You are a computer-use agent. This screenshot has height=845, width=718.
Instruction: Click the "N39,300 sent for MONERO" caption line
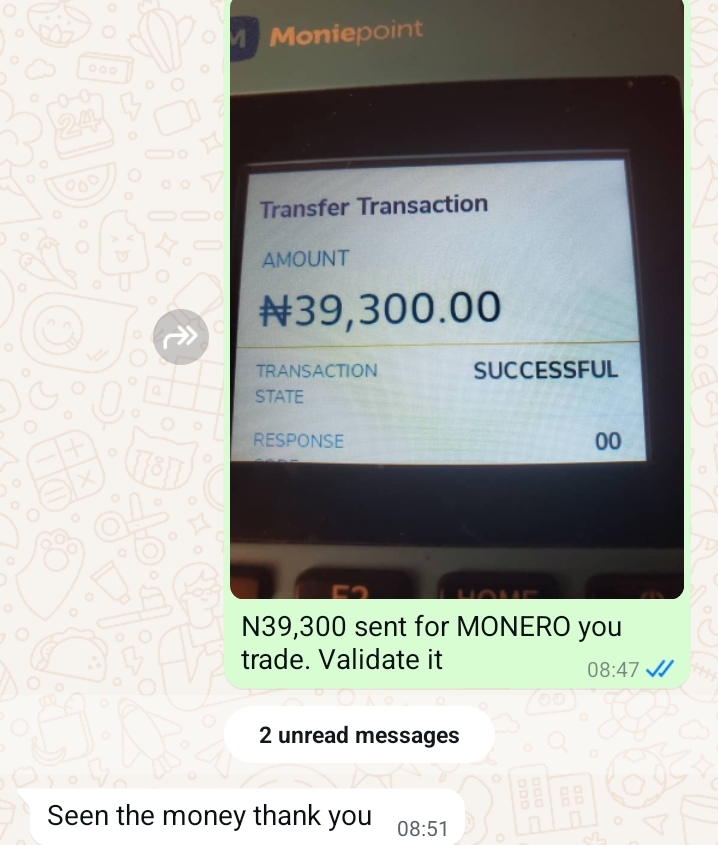click(x=431, y=627)
